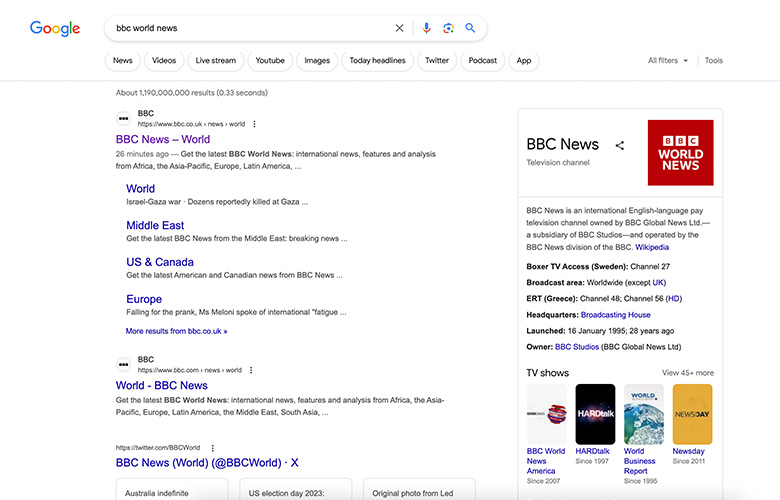Image resolution: width=780 pixels, height=500 pixels.
Task: Click the BBC World News logo image
Action: [x=681, y=153]
